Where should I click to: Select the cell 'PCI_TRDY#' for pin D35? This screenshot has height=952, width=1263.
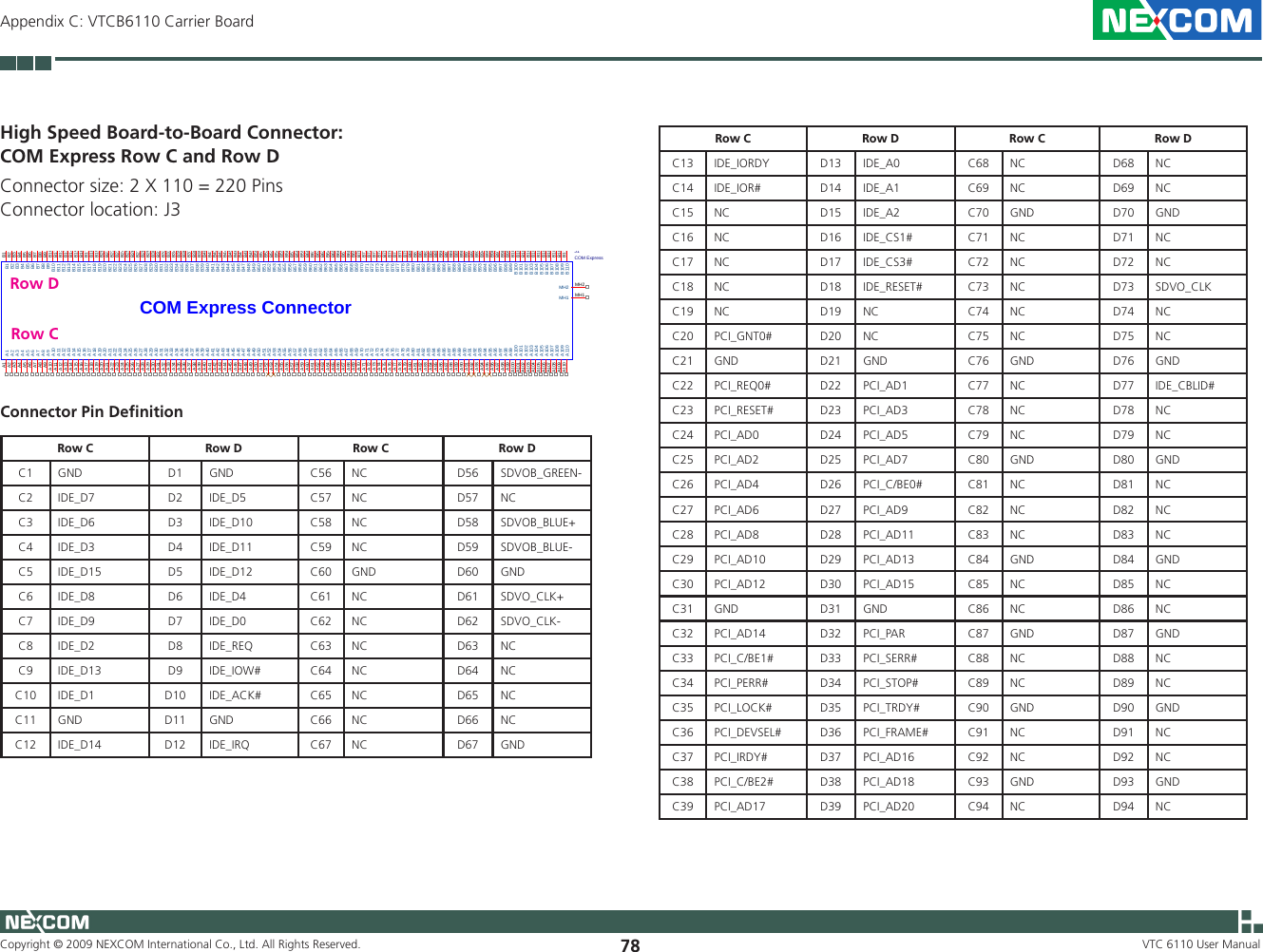click(905, 708)
